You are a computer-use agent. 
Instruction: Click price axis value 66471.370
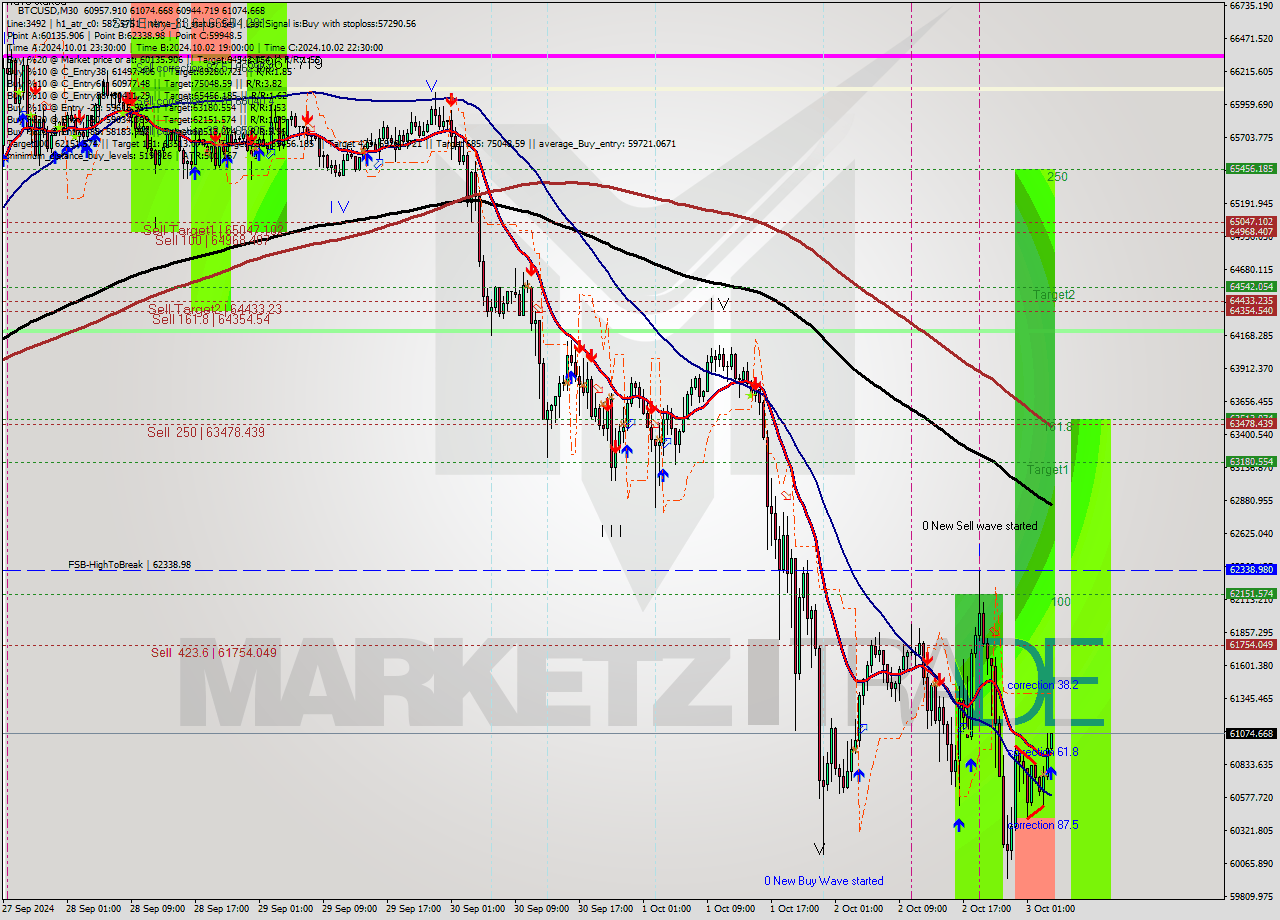[x=1251, y=39]
